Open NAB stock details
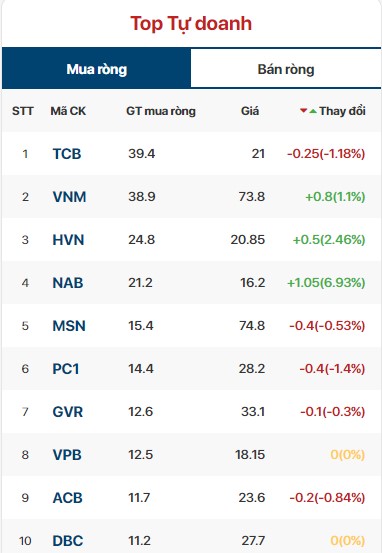382x553 pixels. coord(68,283)
